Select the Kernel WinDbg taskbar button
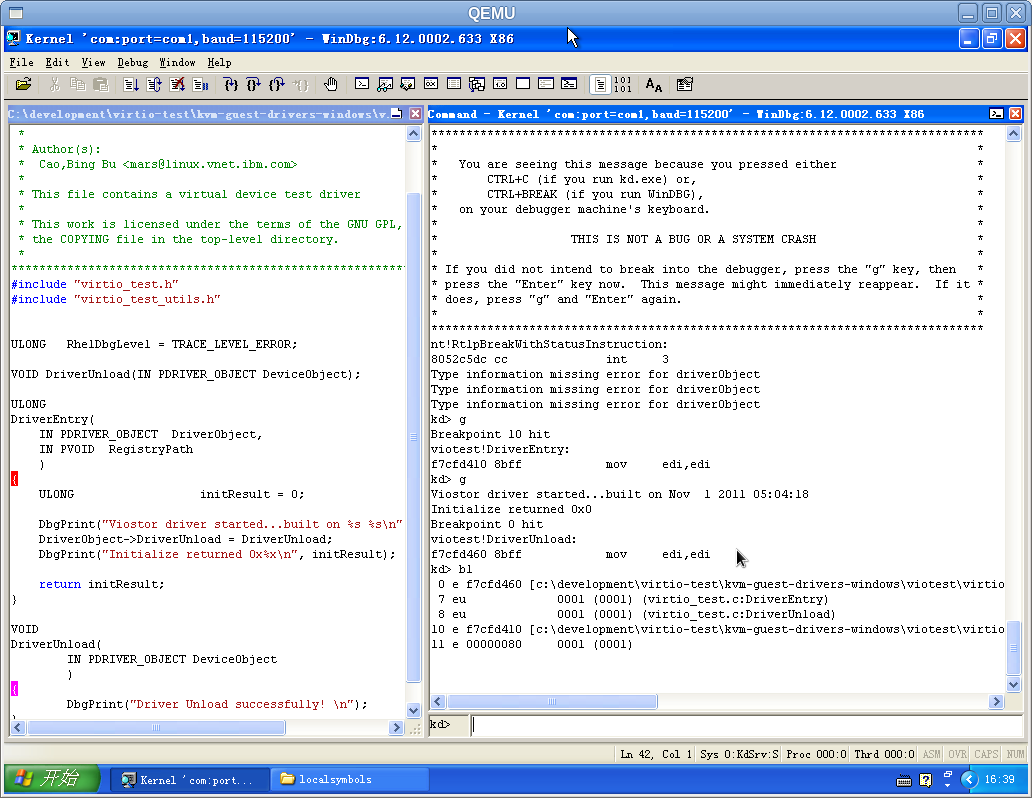The width and height of the screenshot is (1032, 798). coord(189,780)
